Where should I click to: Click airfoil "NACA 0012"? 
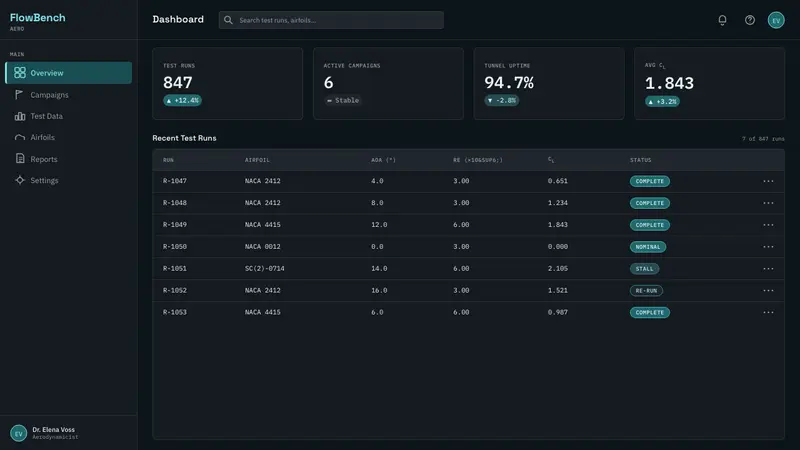(x=263, y=247)
